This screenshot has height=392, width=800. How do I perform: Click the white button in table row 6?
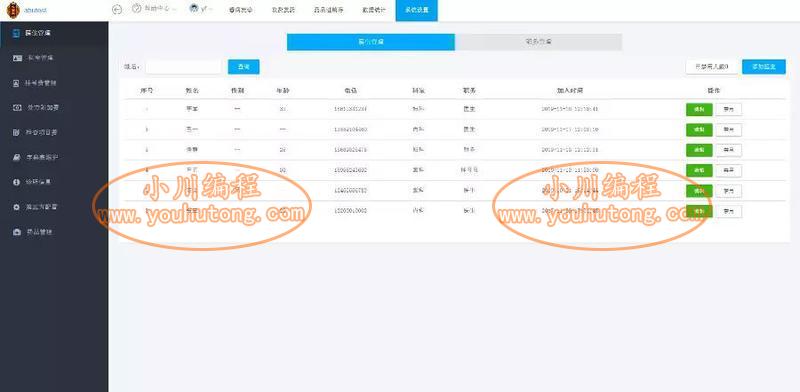click(729, 211)
